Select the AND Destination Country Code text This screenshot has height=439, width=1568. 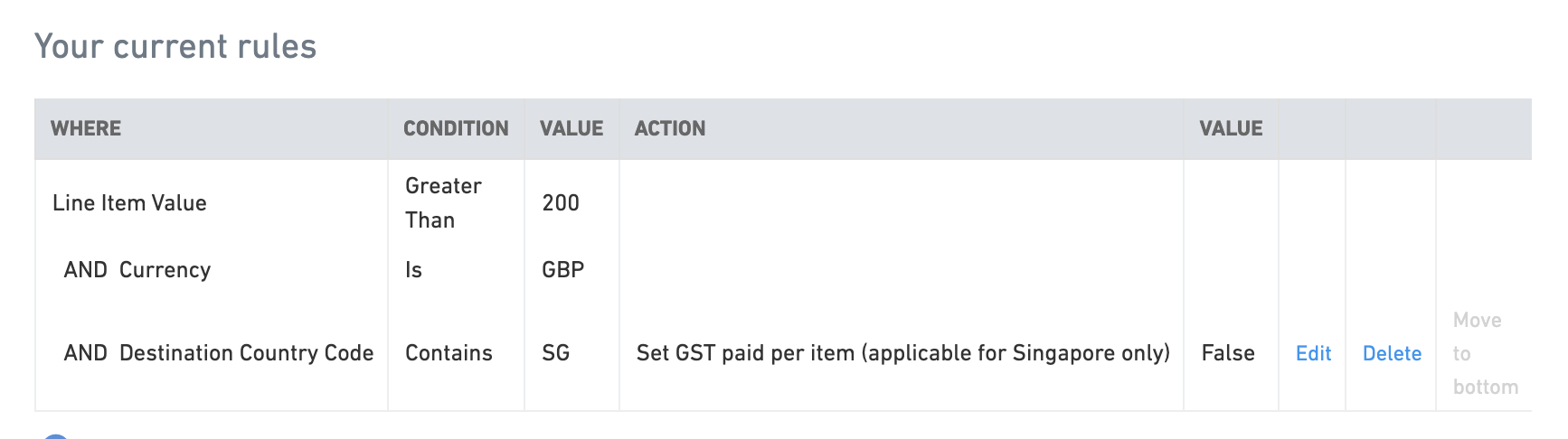[x=219, y=353]
